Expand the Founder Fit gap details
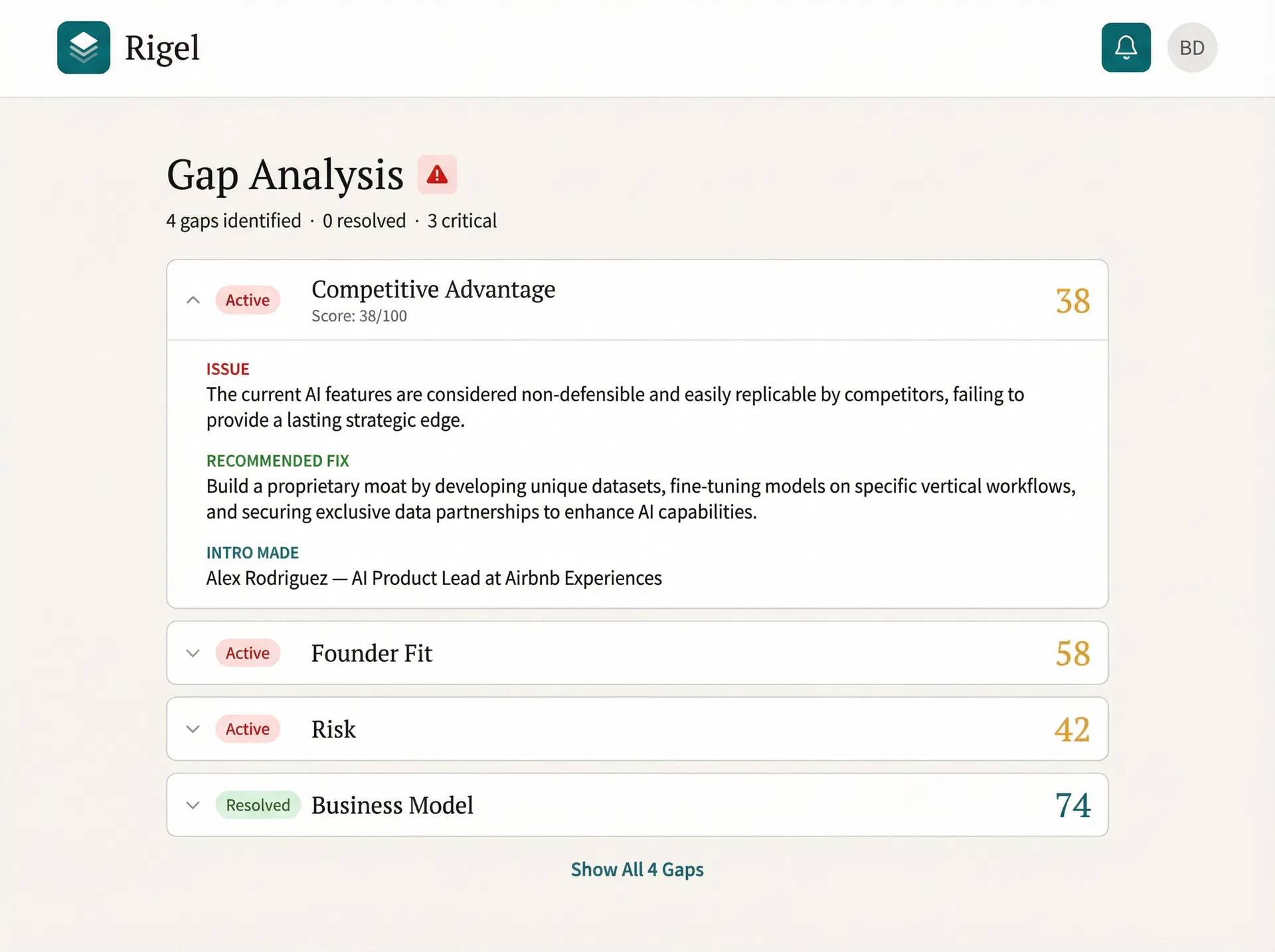This screenshot has height=952, width=1275. pos(193,653)
